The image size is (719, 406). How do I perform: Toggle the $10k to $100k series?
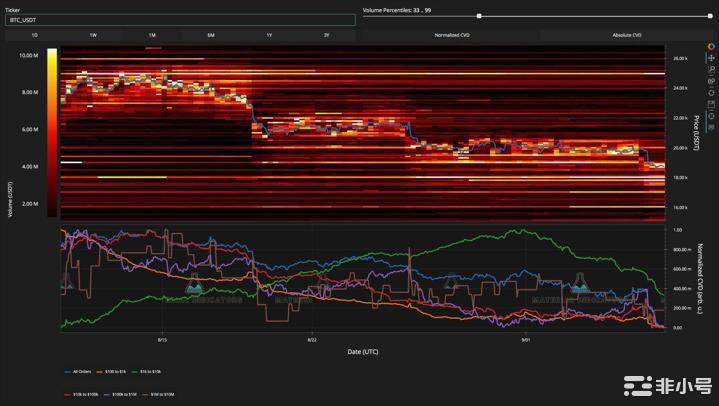pyautogui.click(x=83, y=396)
